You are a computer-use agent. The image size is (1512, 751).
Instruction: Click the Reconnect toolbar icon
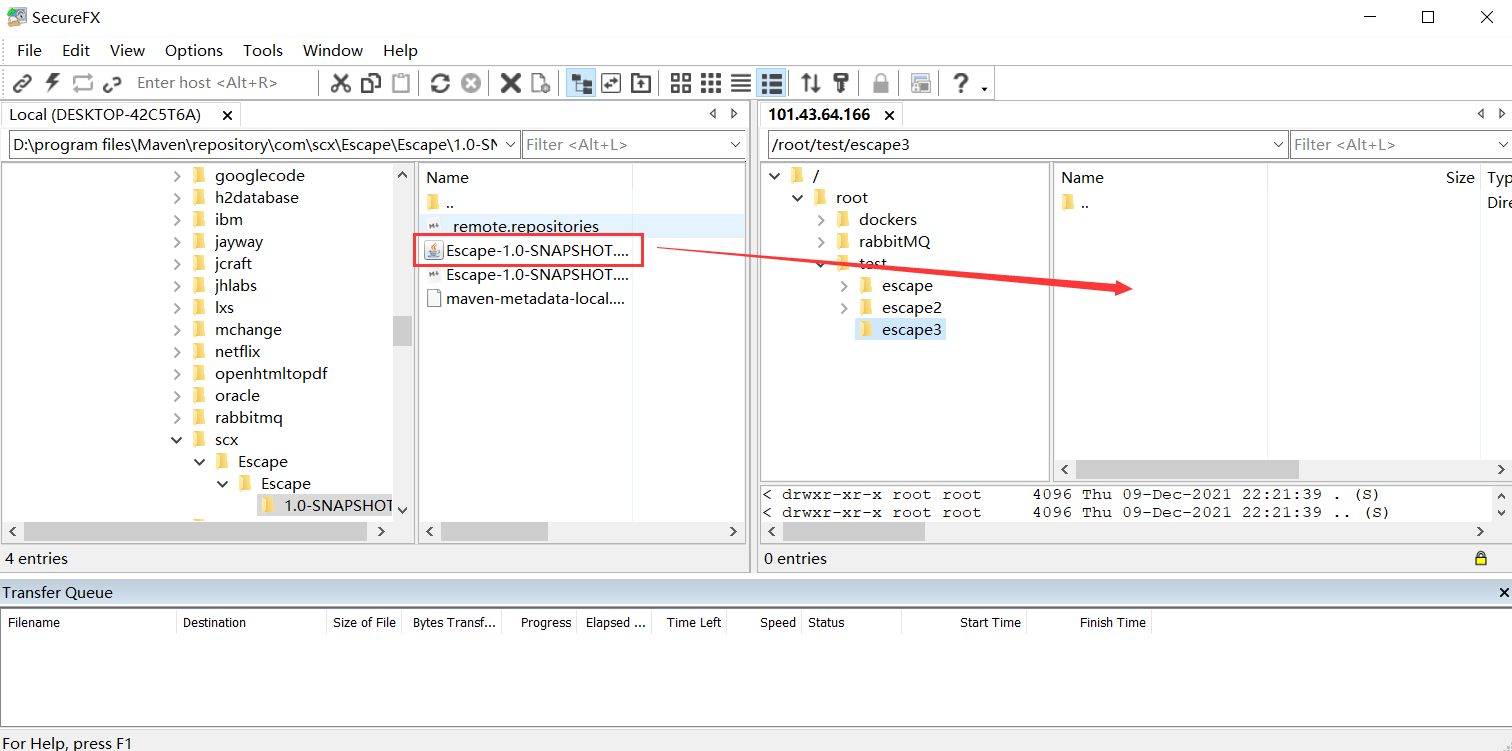82,83
